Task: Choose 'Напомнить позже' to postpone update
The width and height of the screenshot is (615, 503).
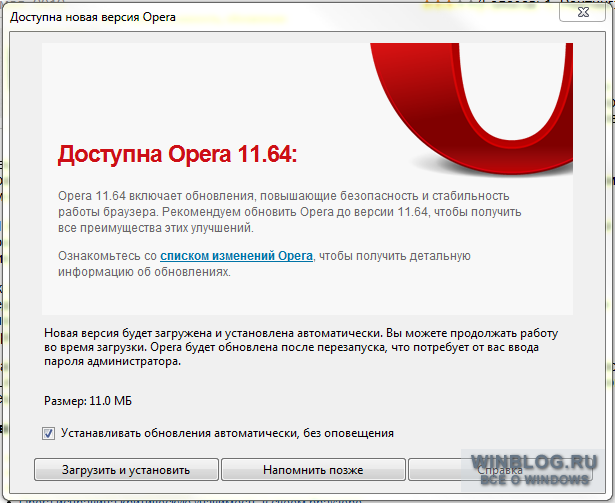Action: [313, 470]
